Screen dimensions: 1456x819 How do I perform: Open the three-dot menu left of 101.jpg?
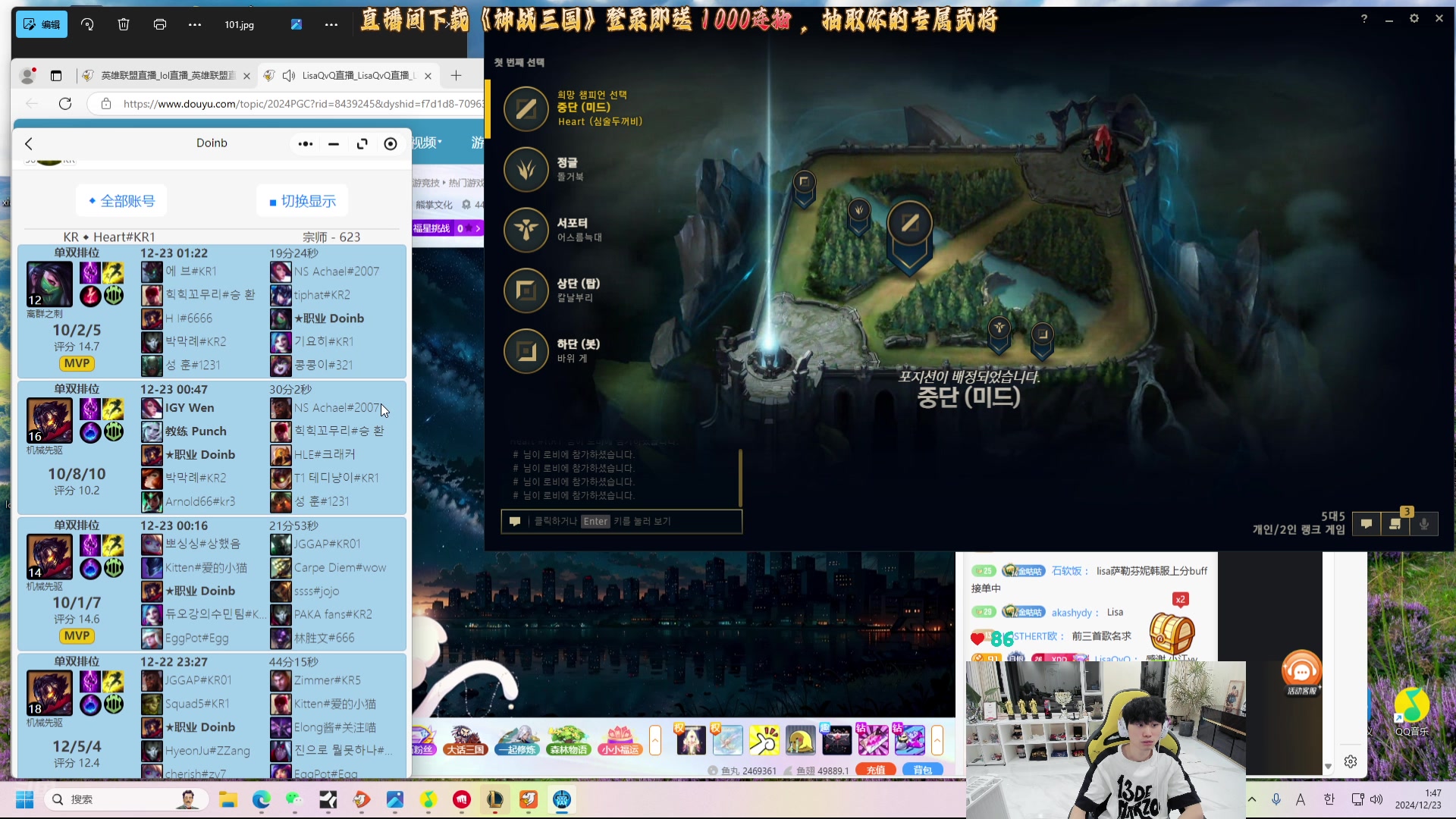[x=195, y=24]
